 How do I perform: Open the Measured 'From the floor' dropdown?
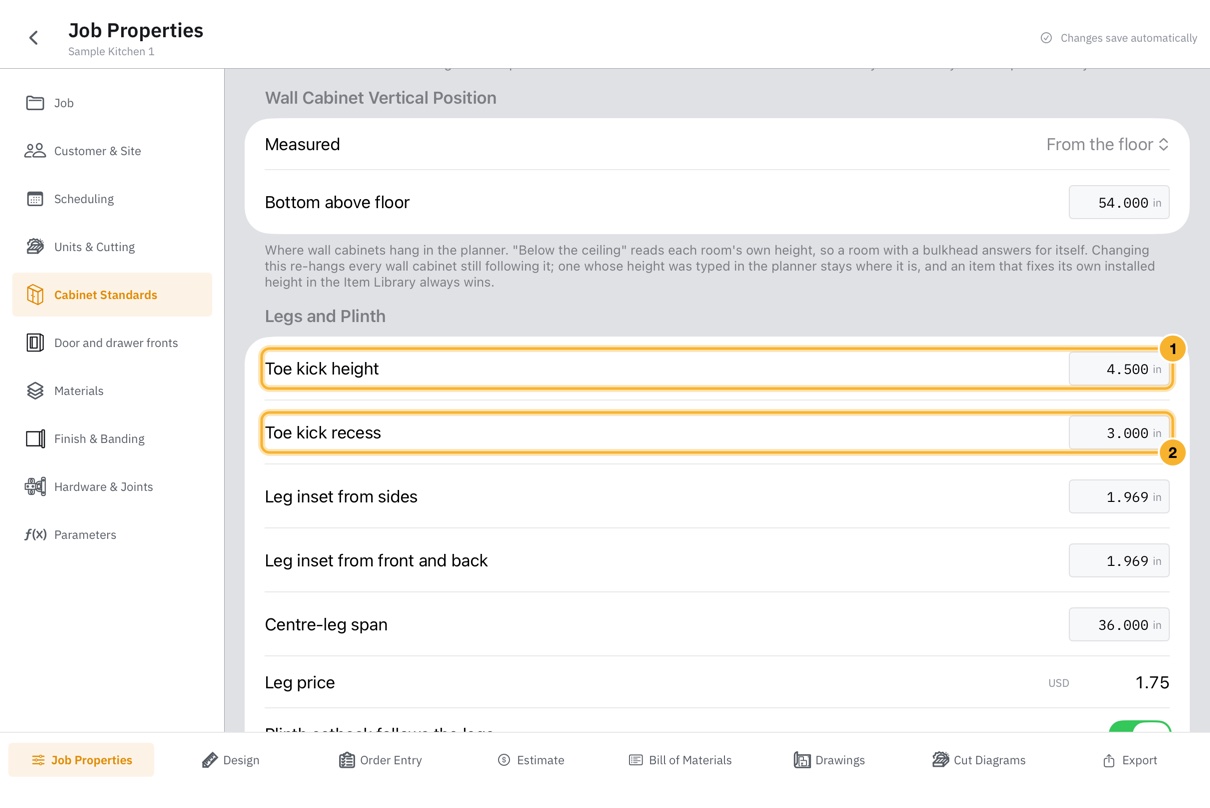1107,145
